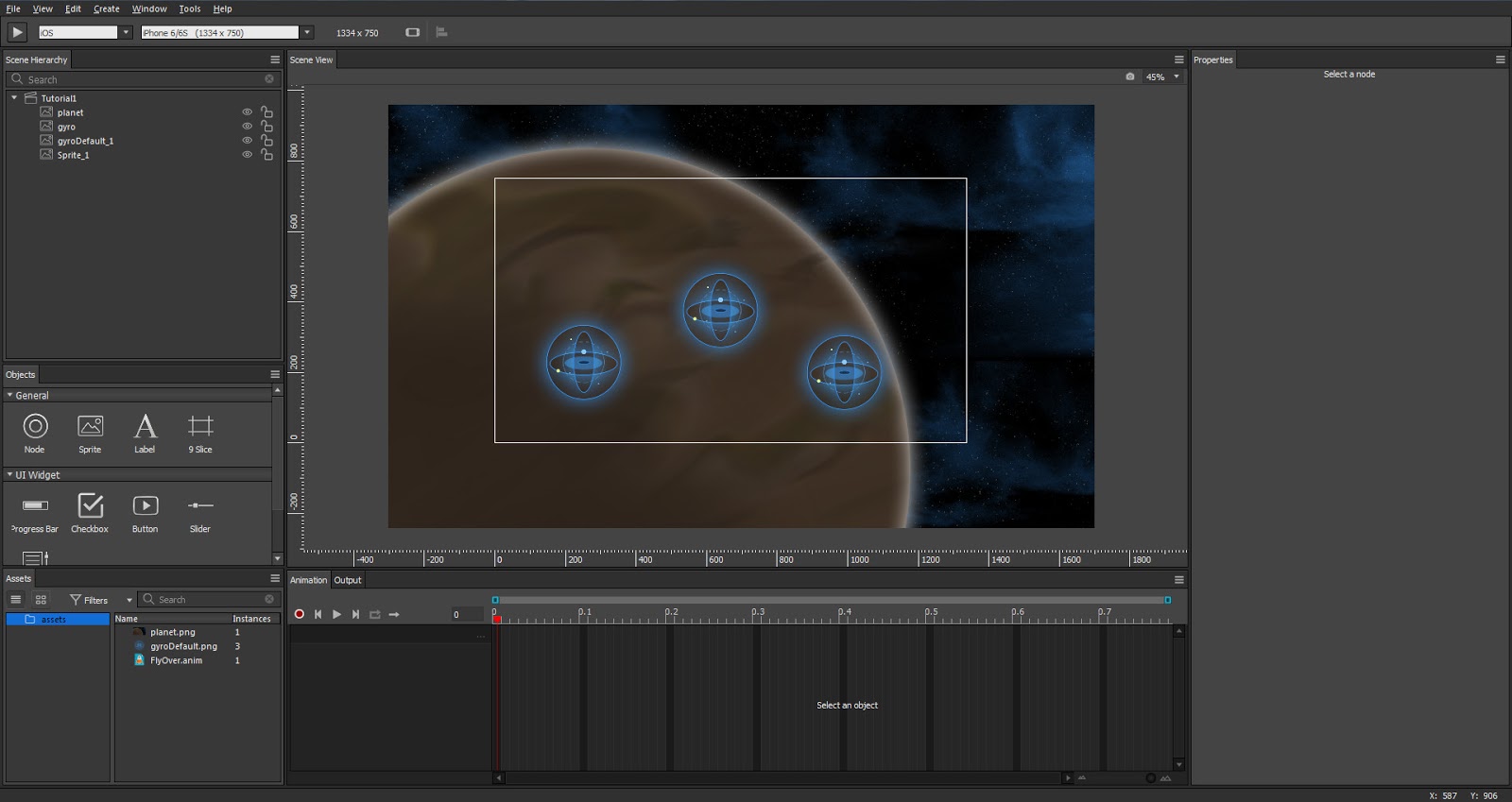Open the File menu

click(x=13, y=9)
